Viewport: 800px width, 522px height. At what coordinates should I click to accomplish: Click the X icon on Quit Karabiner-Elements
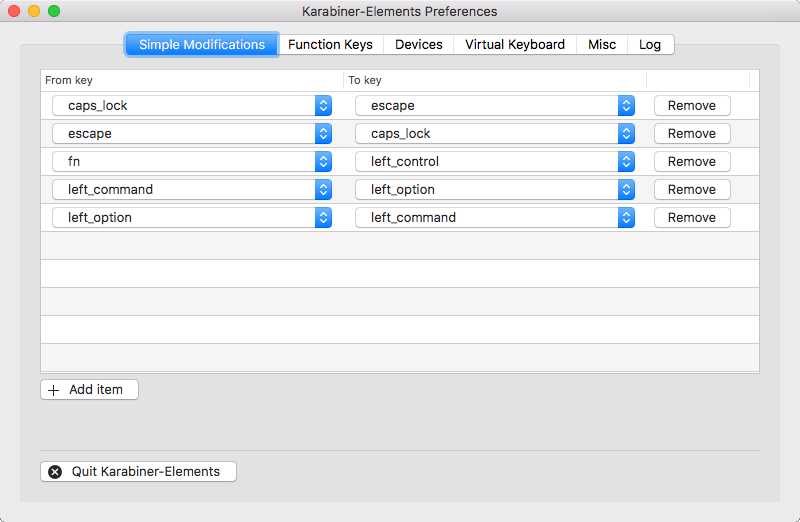(55, 472)
